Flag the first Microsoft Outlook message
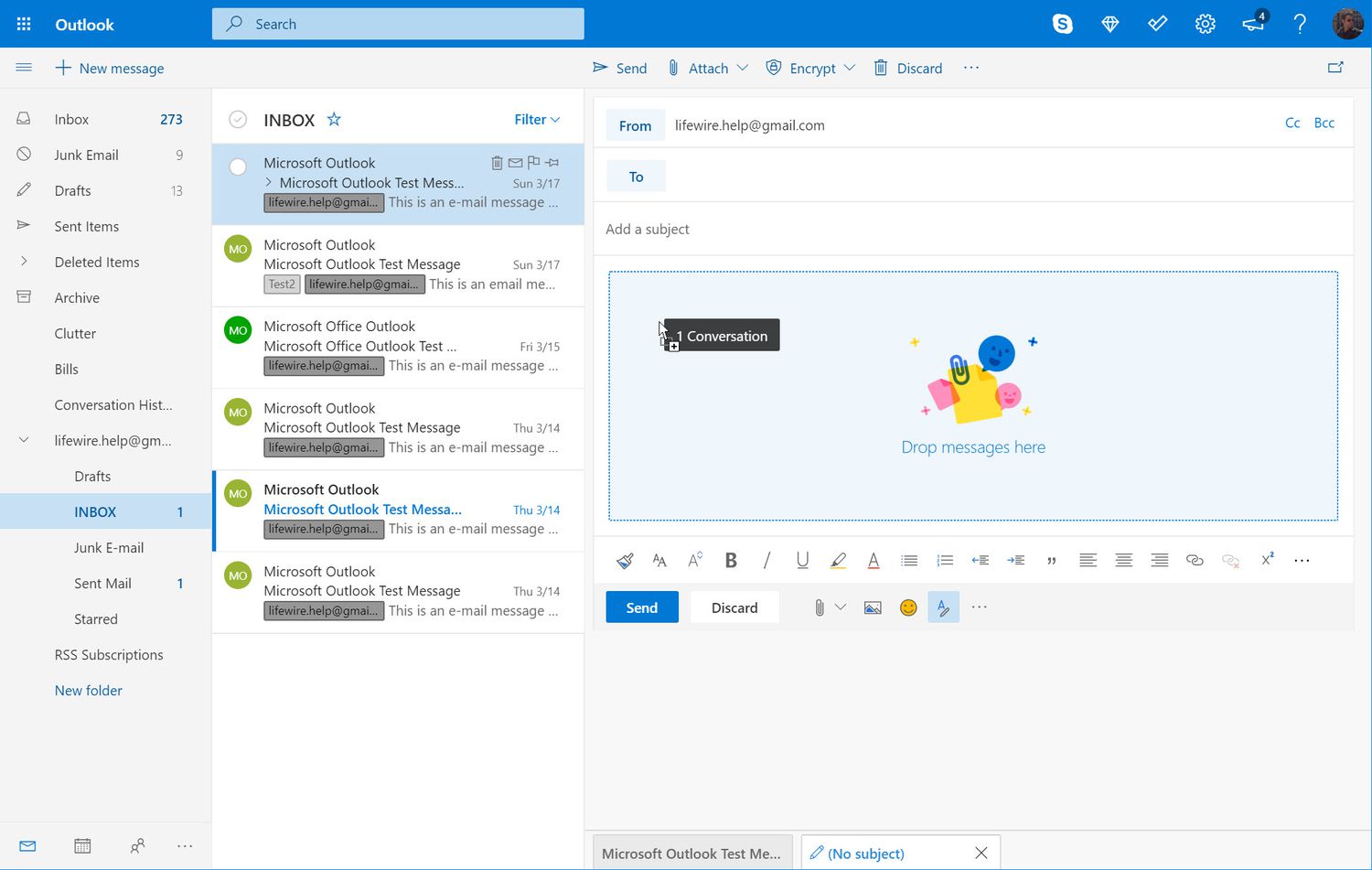This screenshot has height=870, width=1372. 533,162
